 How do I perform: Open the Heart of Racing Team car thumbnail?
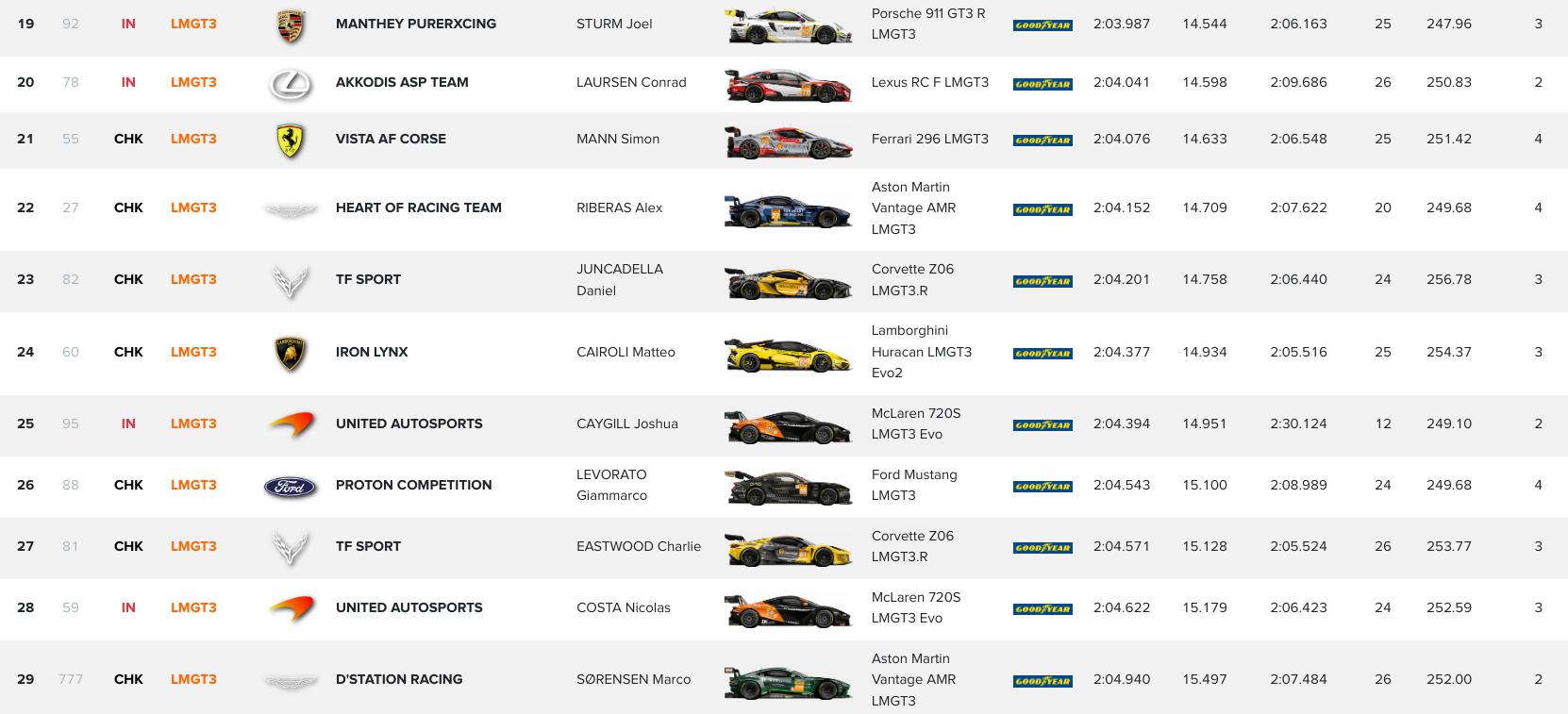tap(786, 209)
